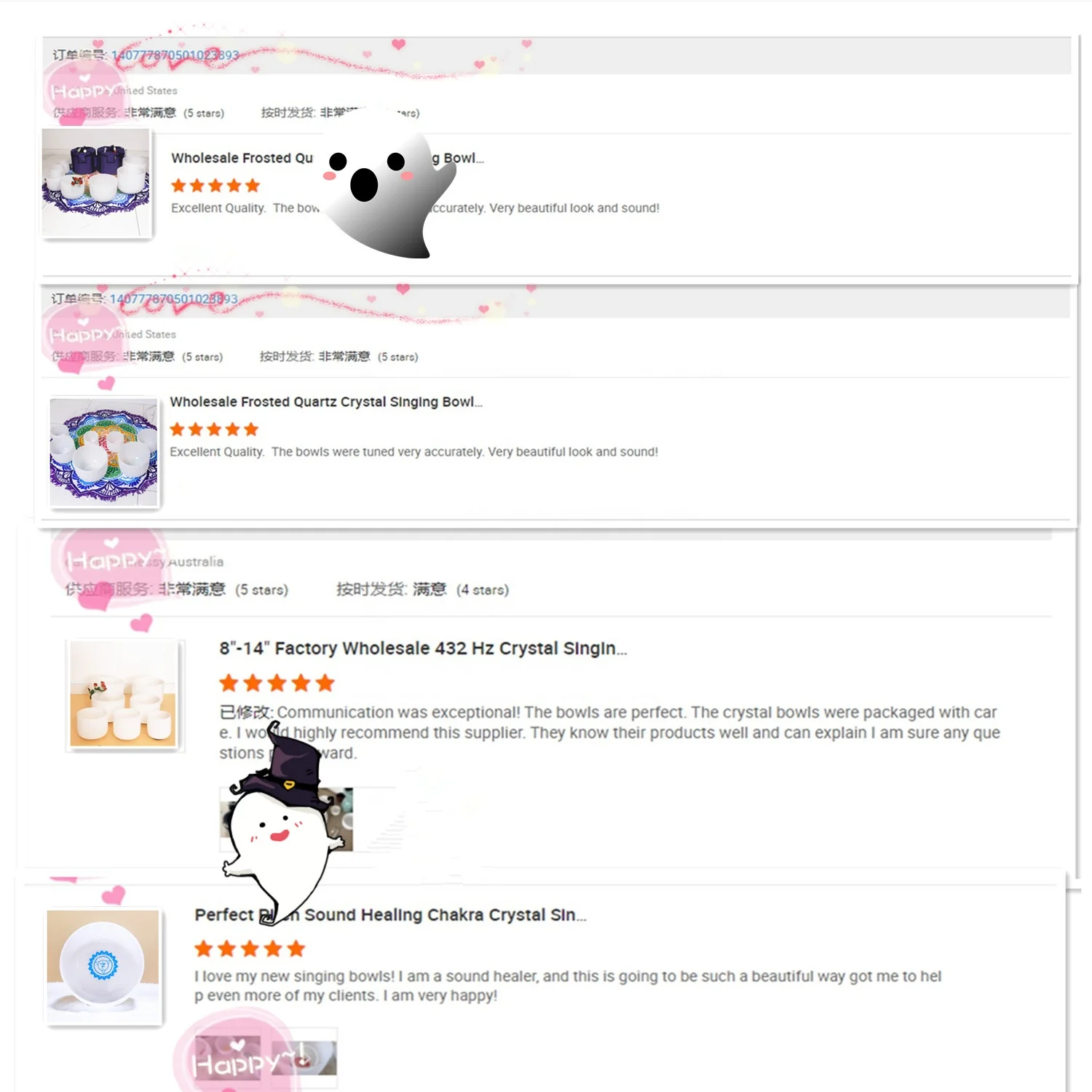The height and width of the screenshot is (1092, 1092).
Task: Click the 'Communication was exceptional' review text
Action: click(610, 732)
